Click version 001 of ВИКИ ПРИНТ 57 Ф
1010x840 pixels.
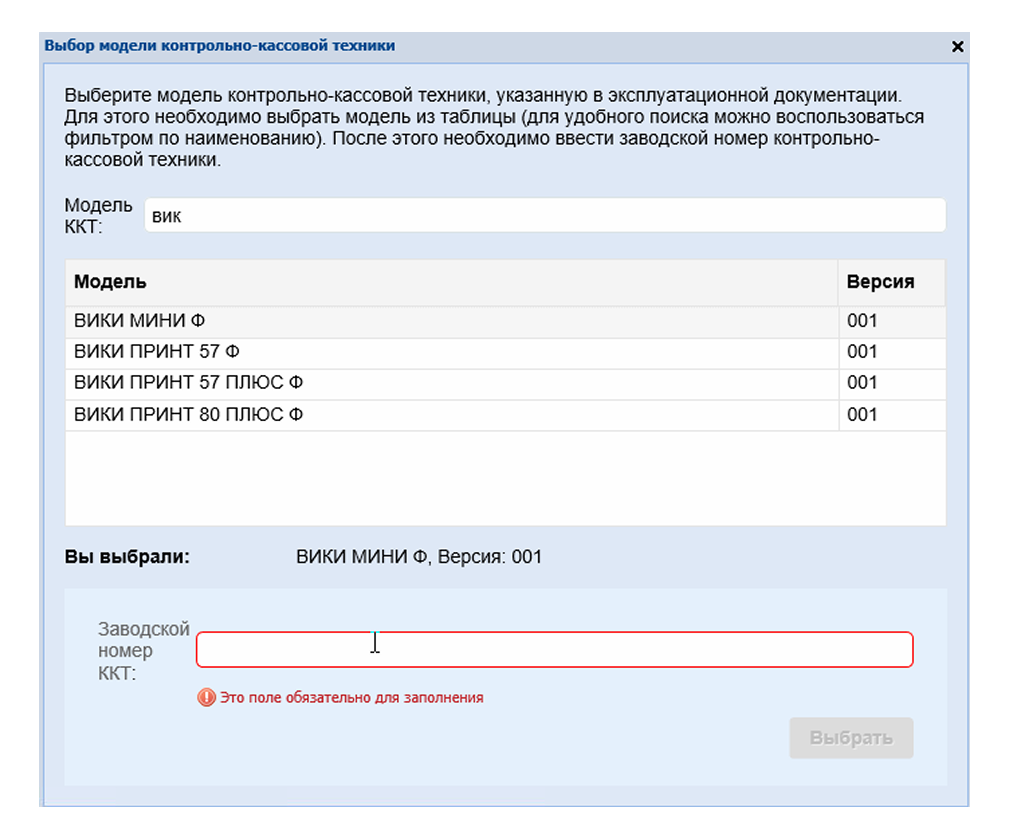point(862,352)
